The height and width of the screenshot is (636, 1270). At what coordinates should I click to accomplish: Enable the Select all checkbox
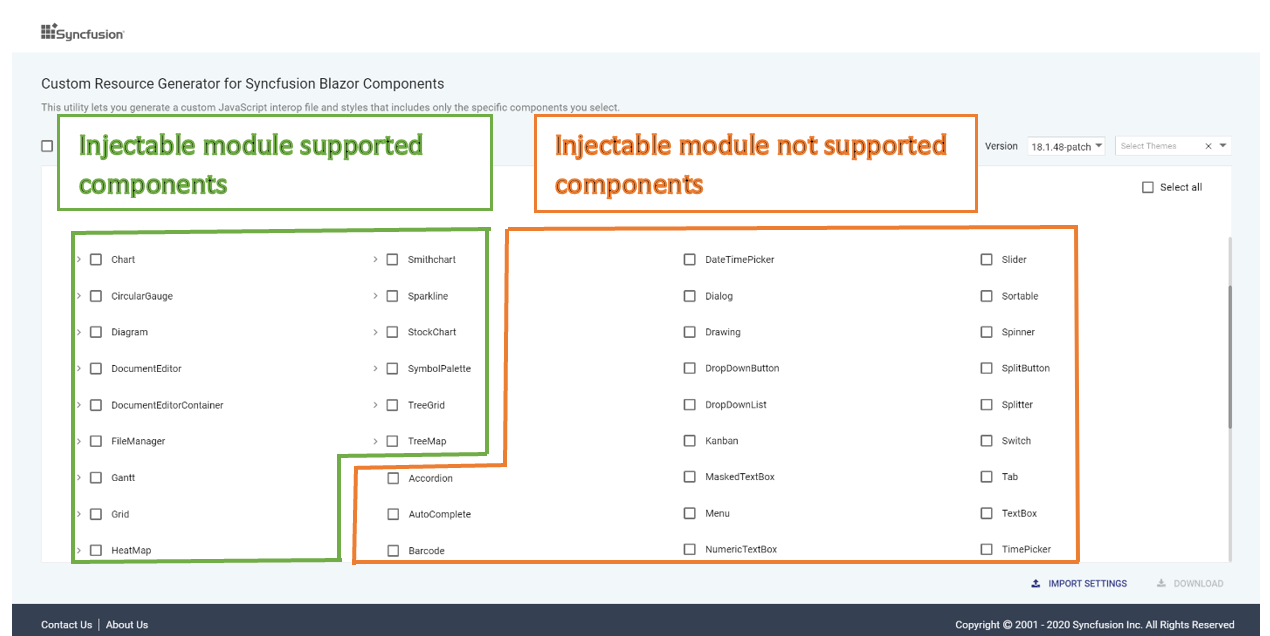[1148, 187]
